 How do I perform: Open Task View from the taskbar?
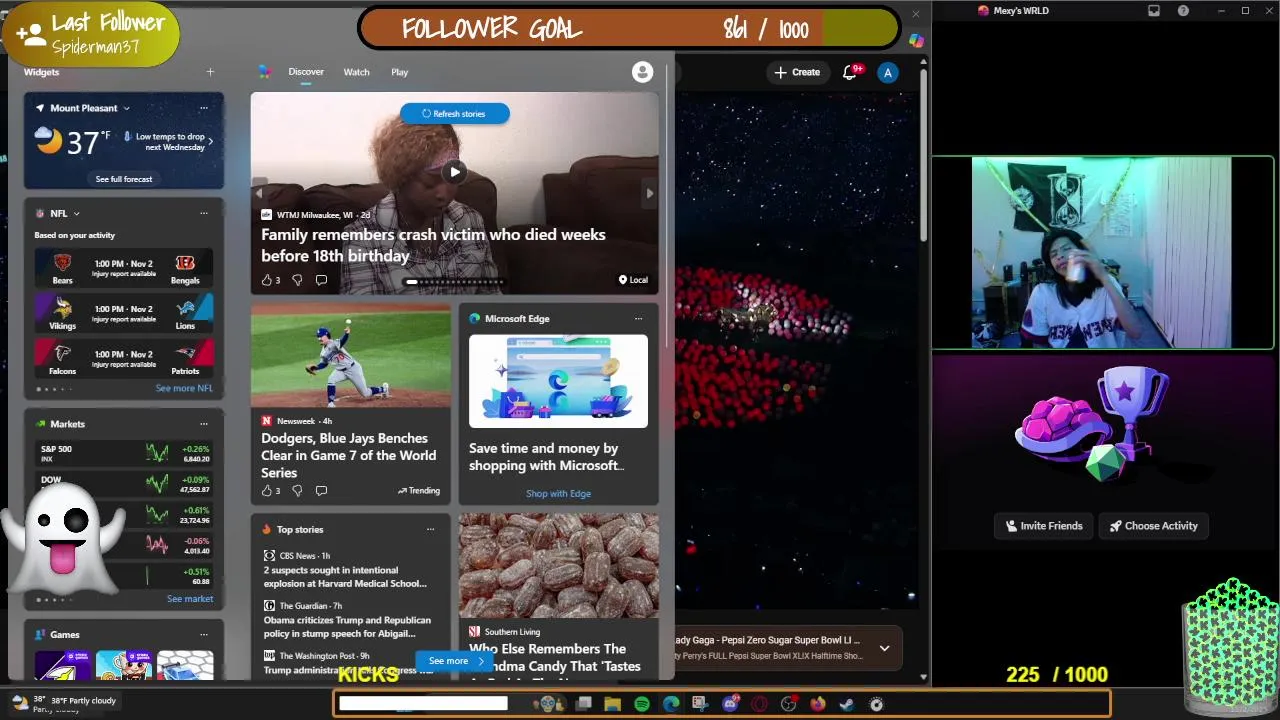(x=584, y=704)
